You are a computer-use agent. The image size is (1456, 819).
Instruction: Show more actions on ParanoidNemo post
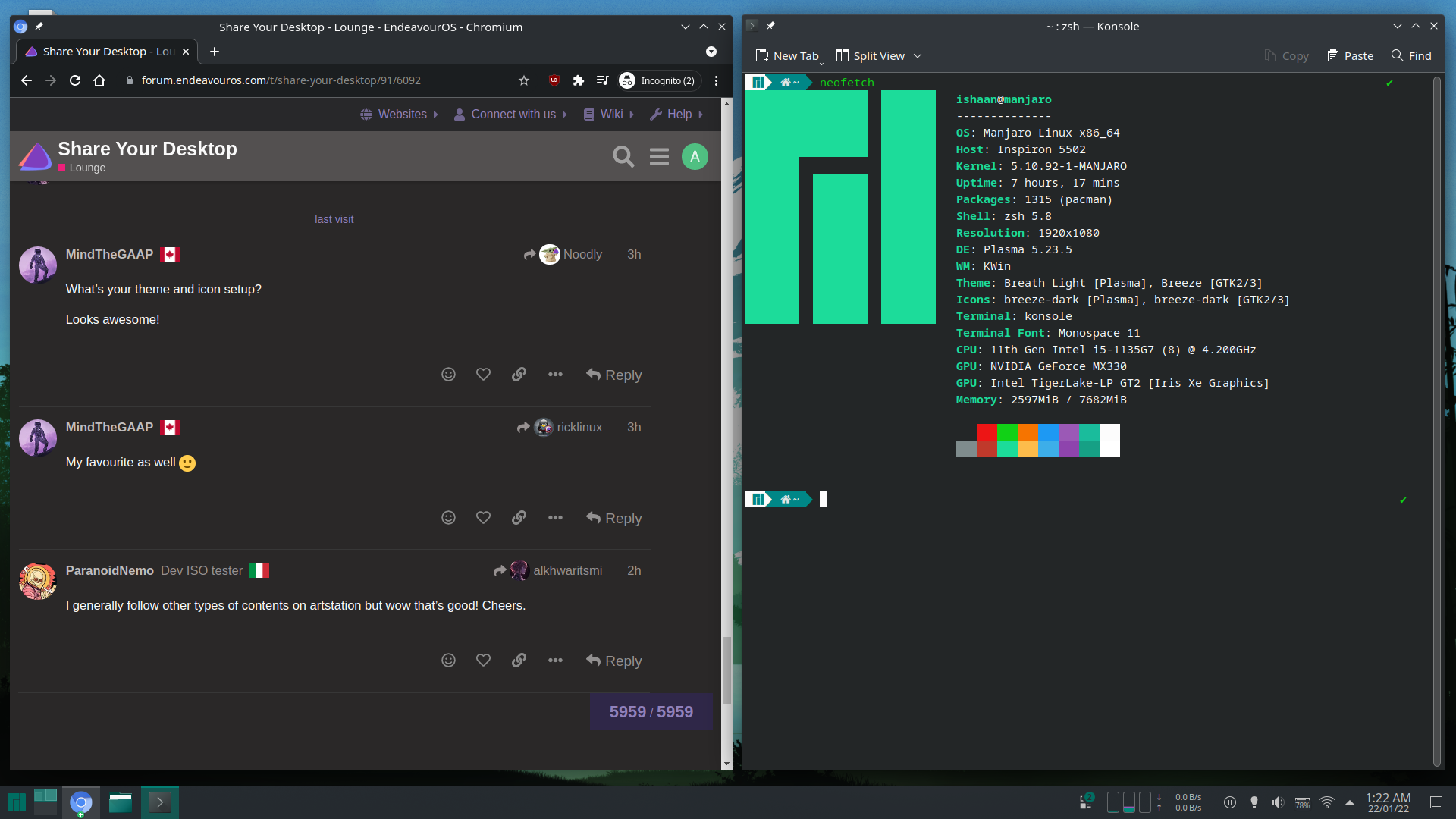click(x=555, y=661)
